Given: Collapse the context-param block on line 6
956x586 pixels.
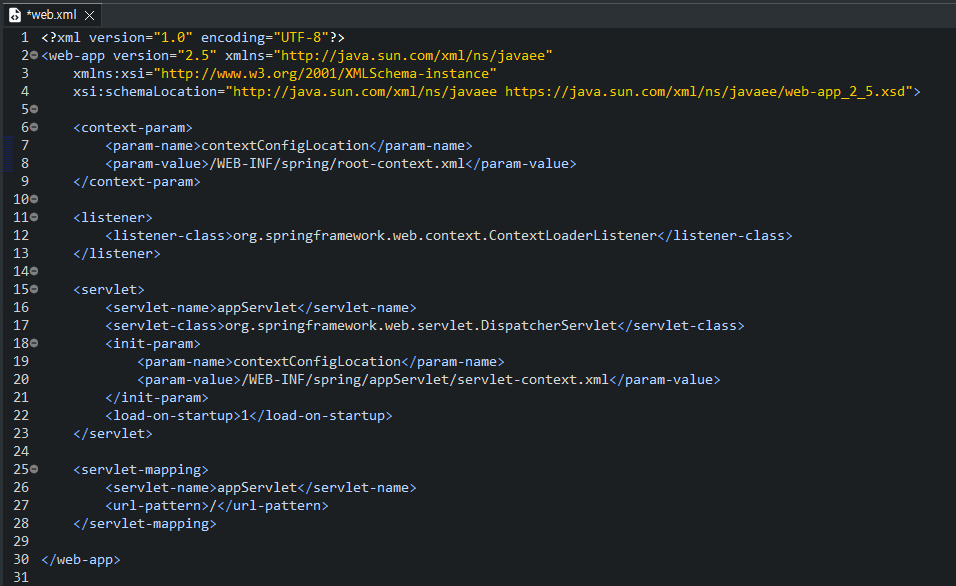Looking at the screenshot, I should click(34, 127).
